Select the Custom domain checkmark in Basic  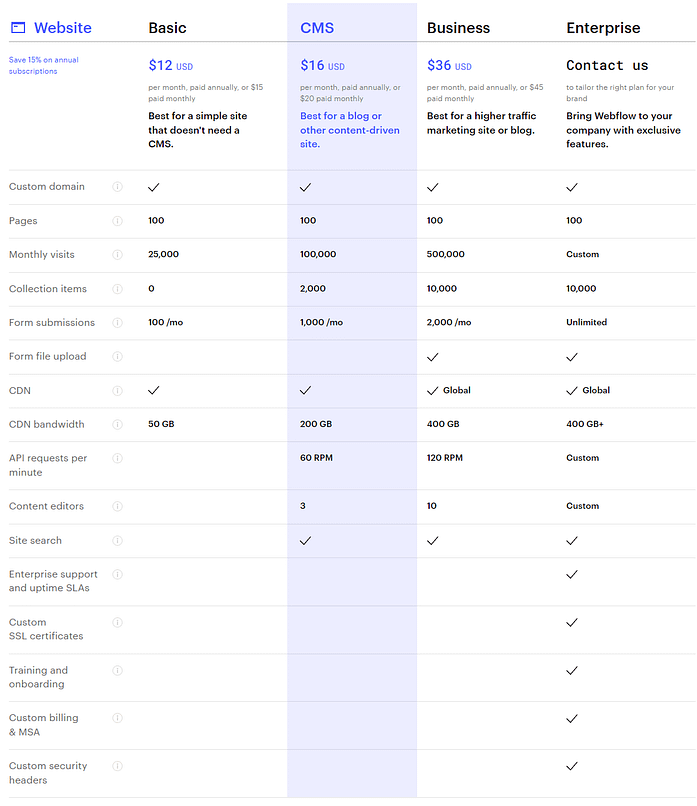tap(153, 186)
